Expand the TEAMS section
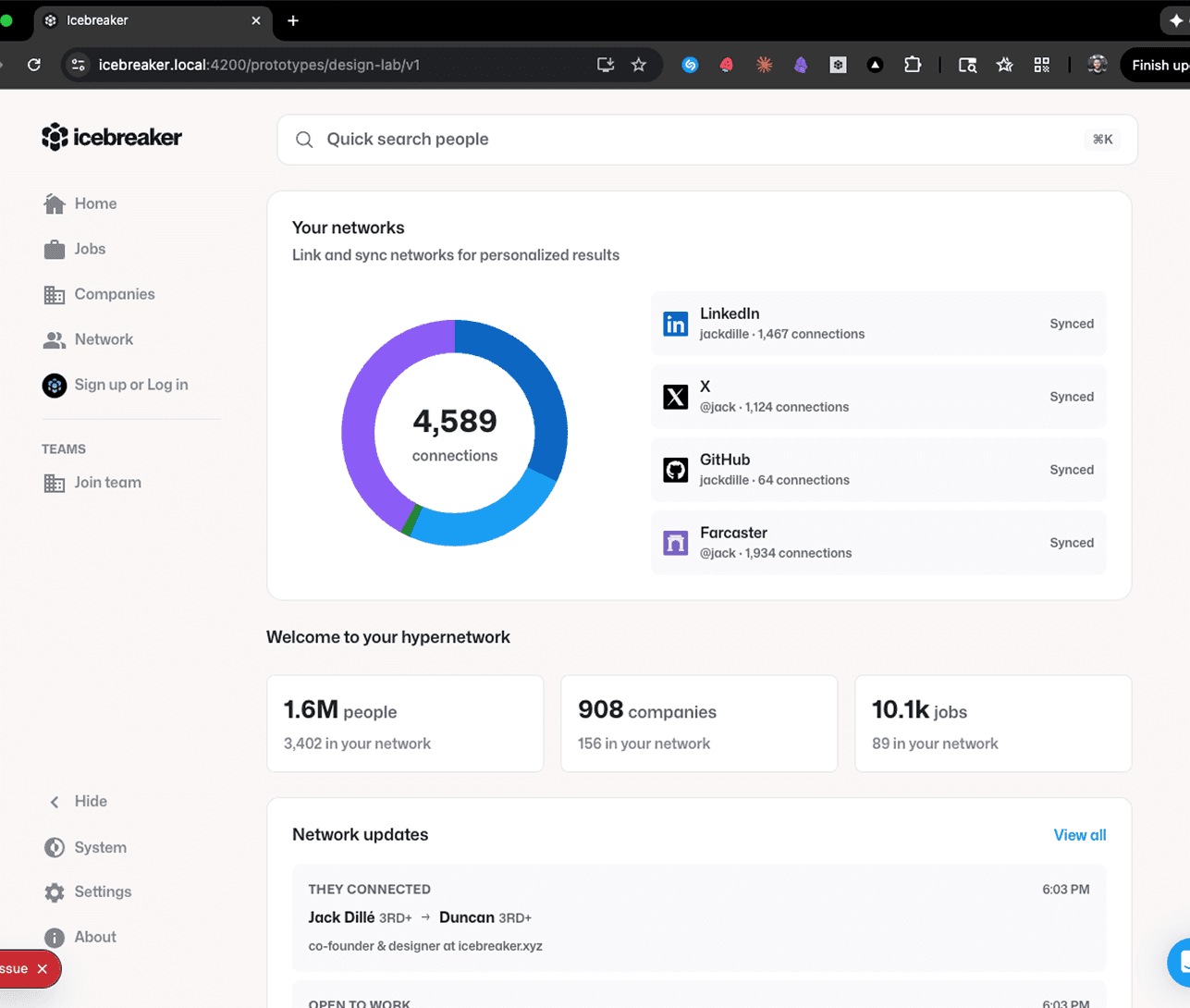The image size is (1190, 1008). [x=64, y=449]
